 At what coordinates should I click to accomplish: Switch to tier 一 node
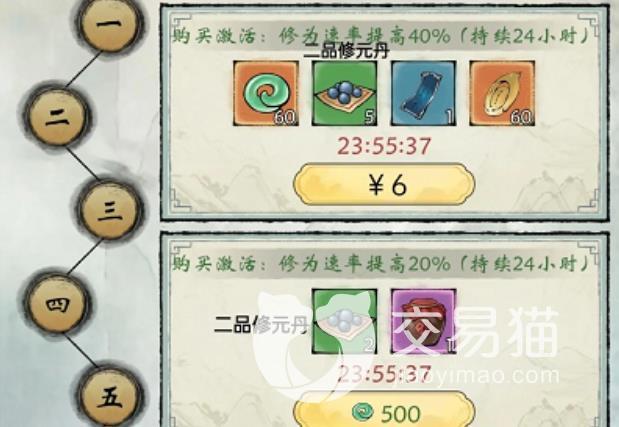click(x=109, y=23)
